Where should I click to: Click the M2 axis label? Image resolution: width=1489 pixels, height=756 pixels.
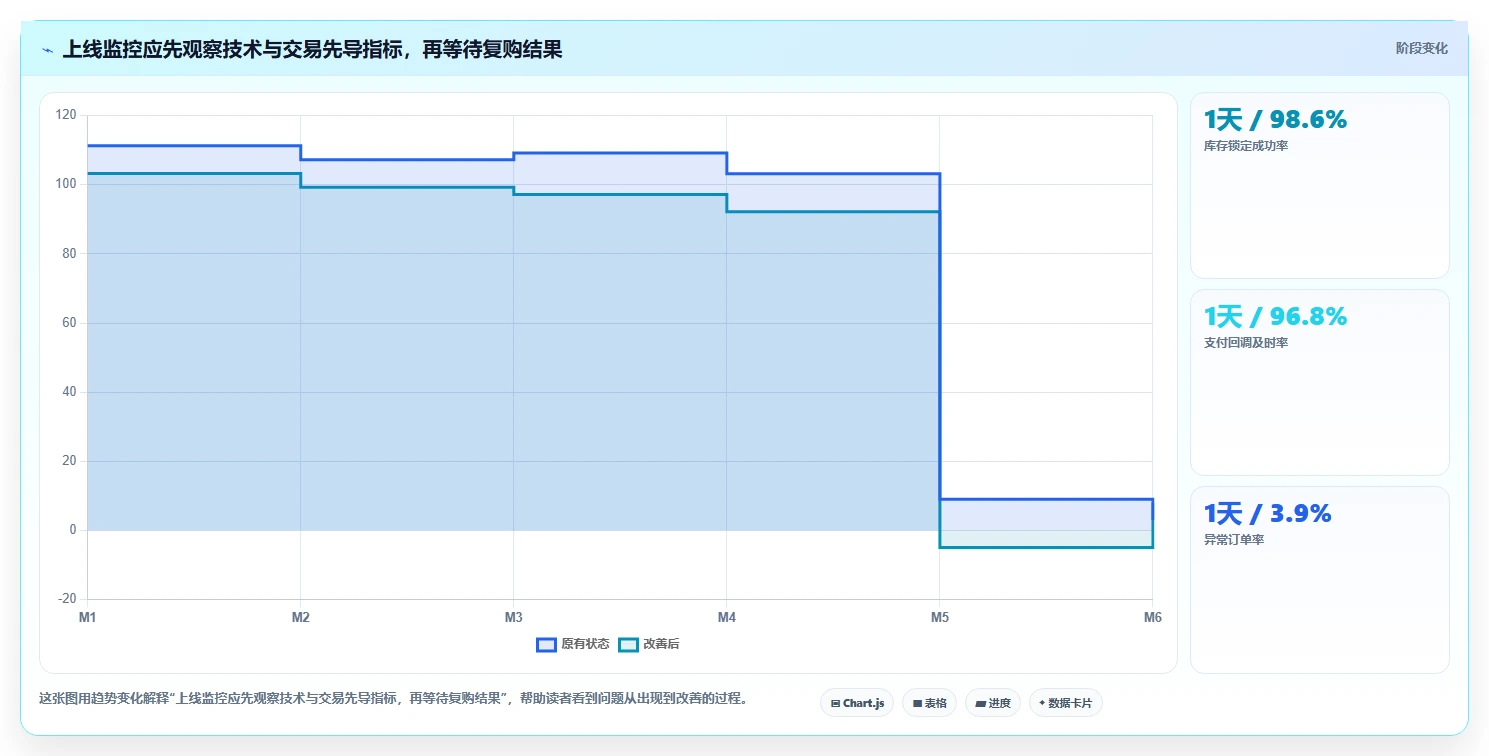[x=300, y=618]
